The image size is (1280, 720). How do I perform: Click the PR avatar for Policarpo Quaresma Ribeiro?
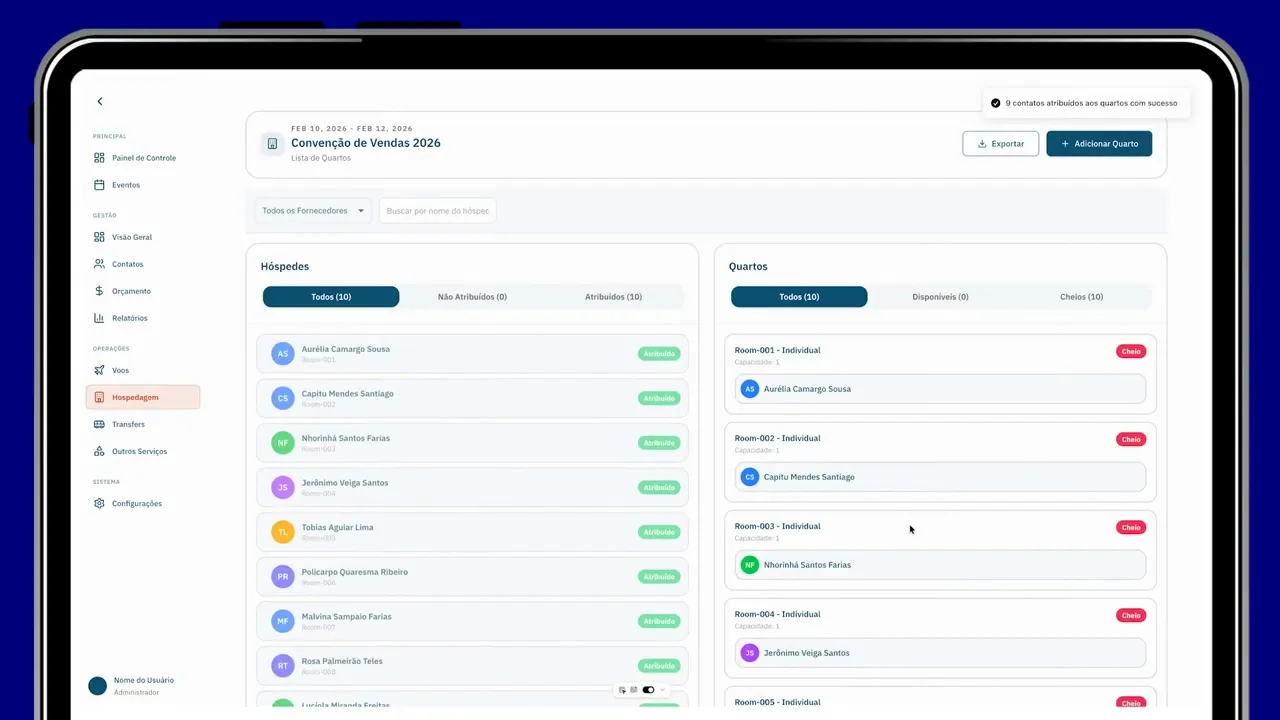point(283,576)
